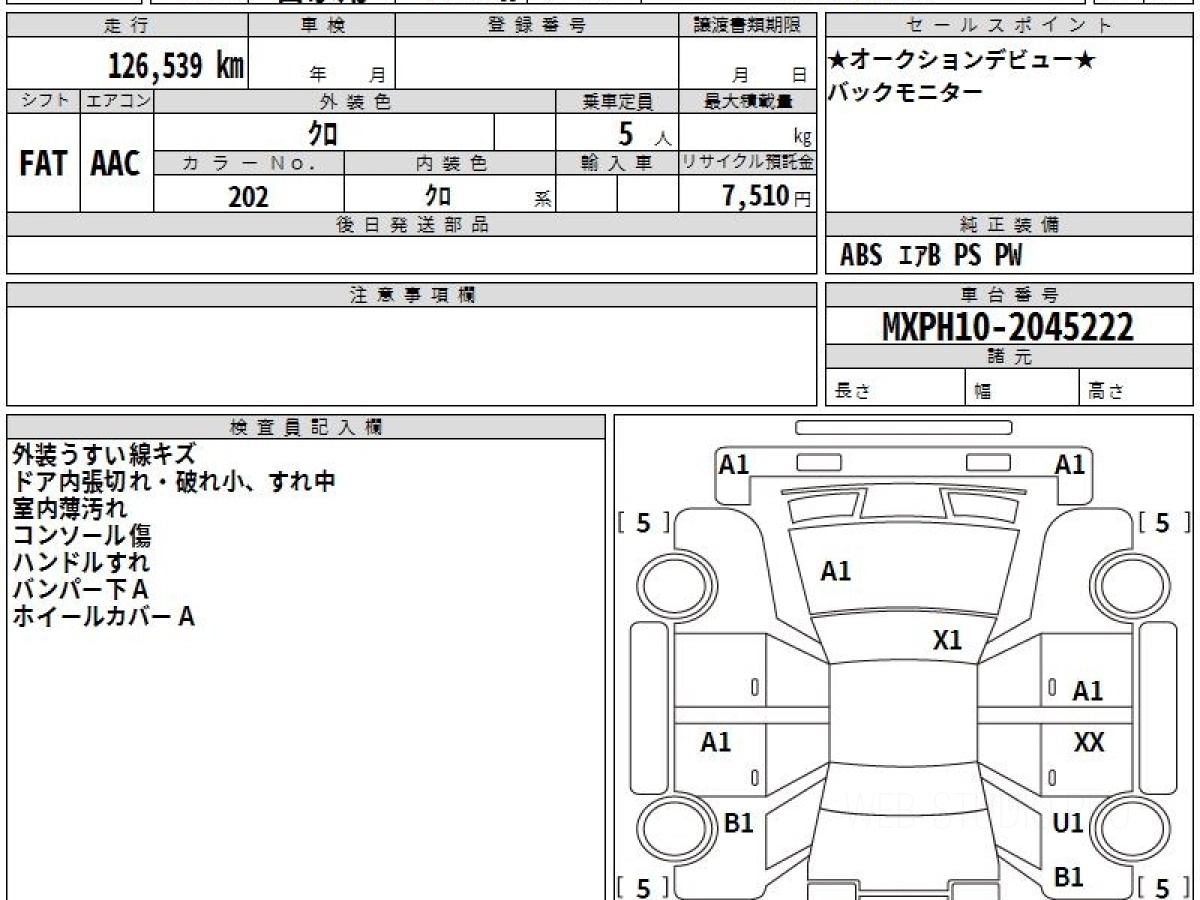The height and width of the screenshot is (900, 1200).
Task: Select the リサイクル預託金 header
Action: point(747,164)
